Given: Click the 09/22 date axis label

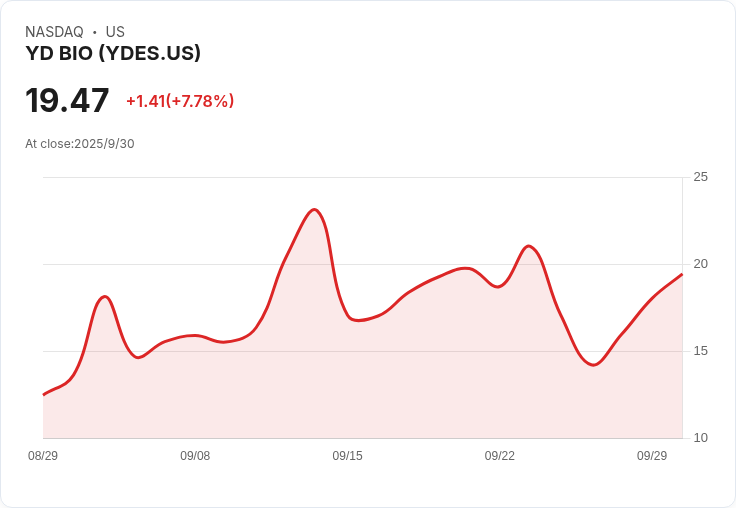Looking at the screenshot, I should coord(499,455).
